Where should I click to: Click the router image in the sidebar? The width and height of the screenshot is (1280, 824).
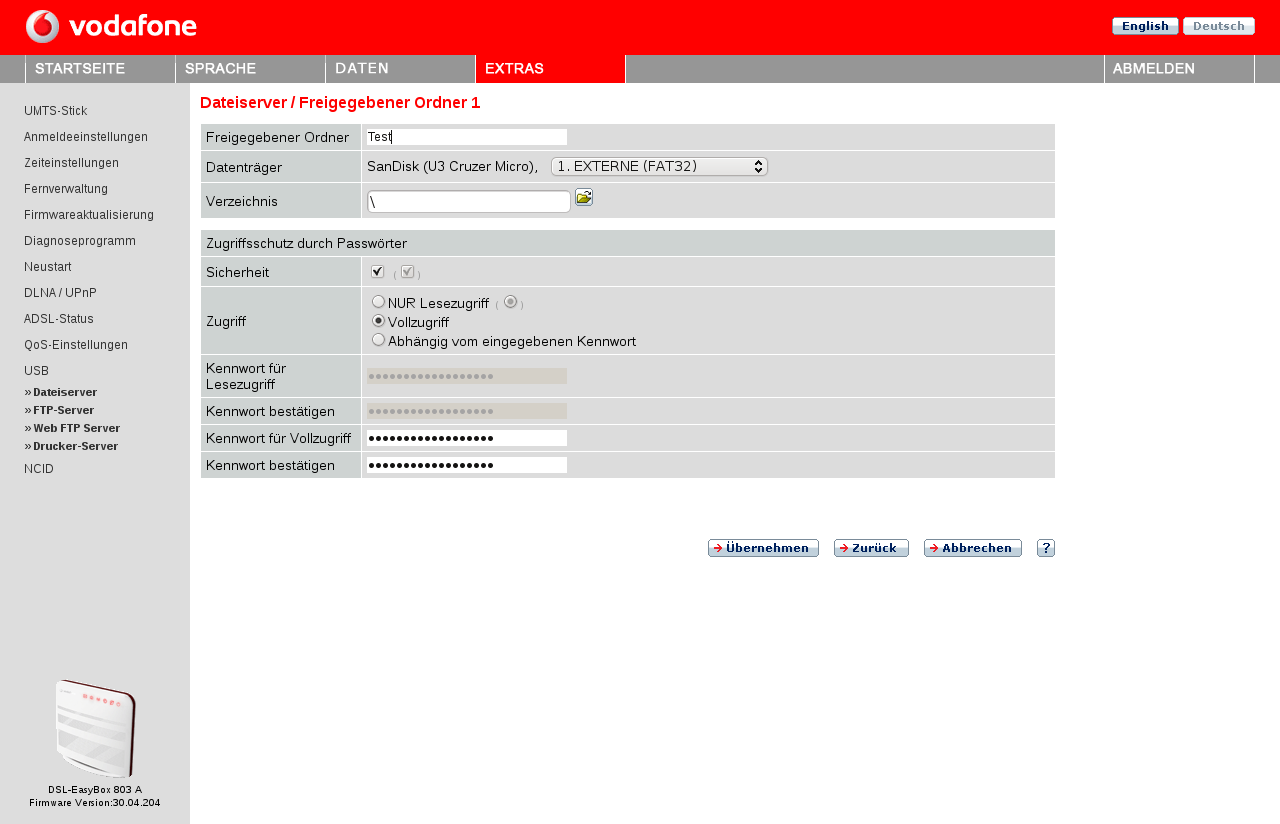[95, 728]
